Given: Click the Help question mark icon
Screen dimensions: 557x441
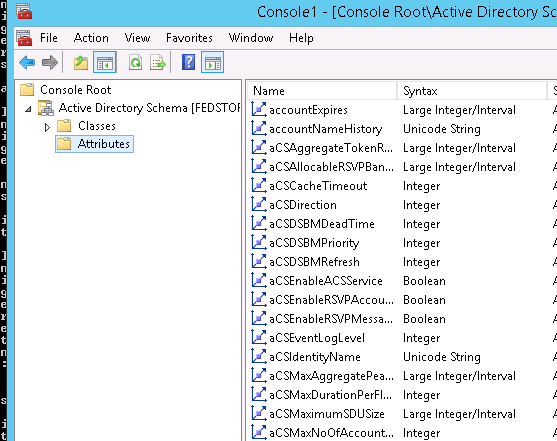Looking at the screenshot, I should (188, 62).
